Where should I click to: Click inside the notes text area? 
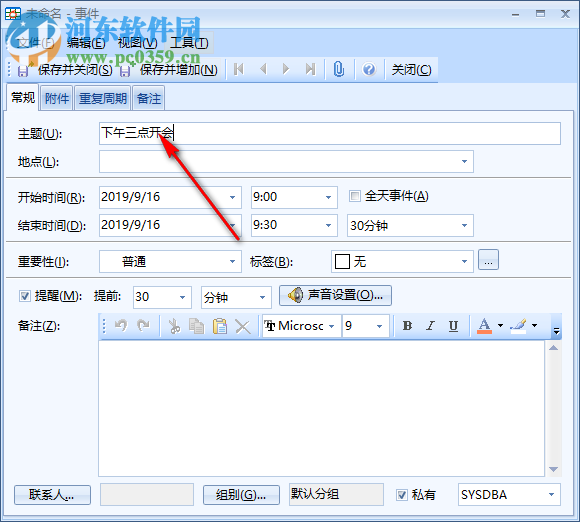click(x=321, y=408)
